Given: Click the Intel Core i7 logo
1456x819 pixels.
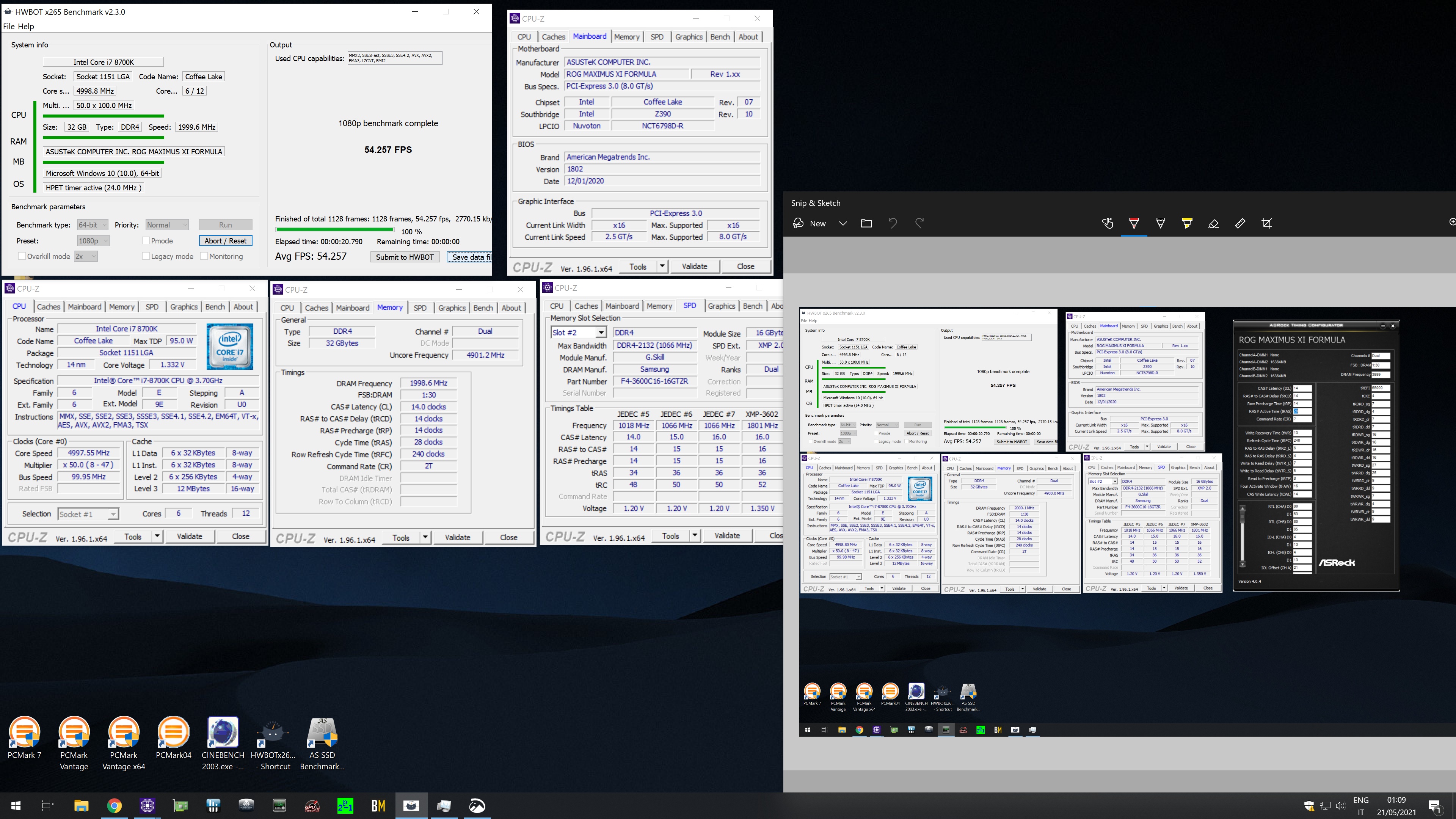Looking at the screenshot, I should click(229, 347).
